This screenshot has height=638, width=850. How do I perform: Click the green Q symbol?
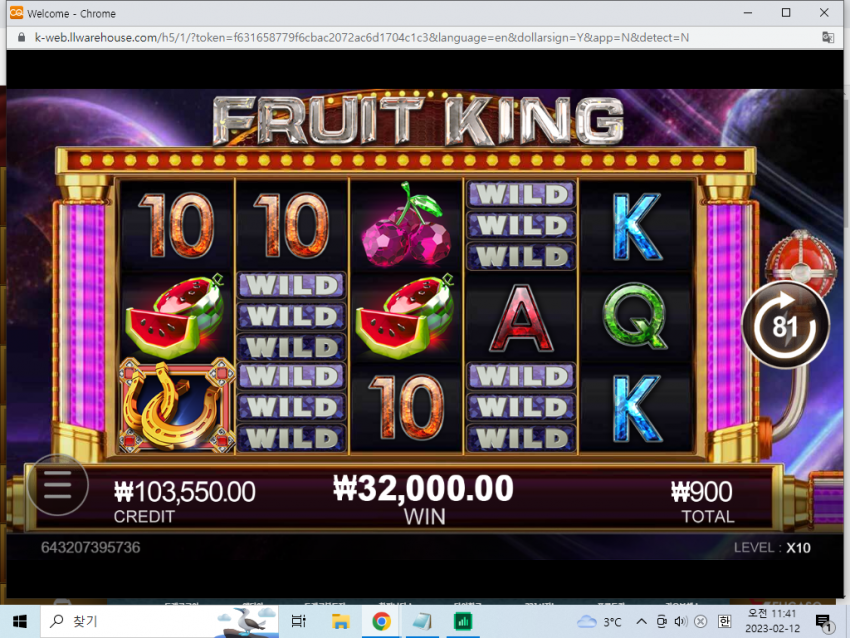[x=635, y=317]
